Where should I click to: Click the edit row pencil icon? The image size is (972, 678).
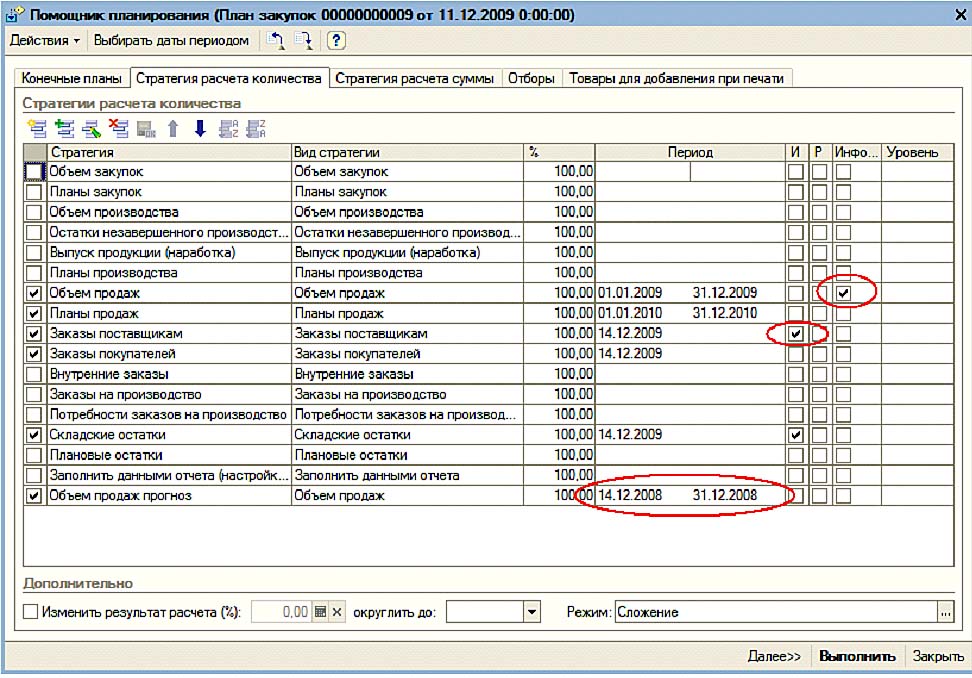point(92,128)
